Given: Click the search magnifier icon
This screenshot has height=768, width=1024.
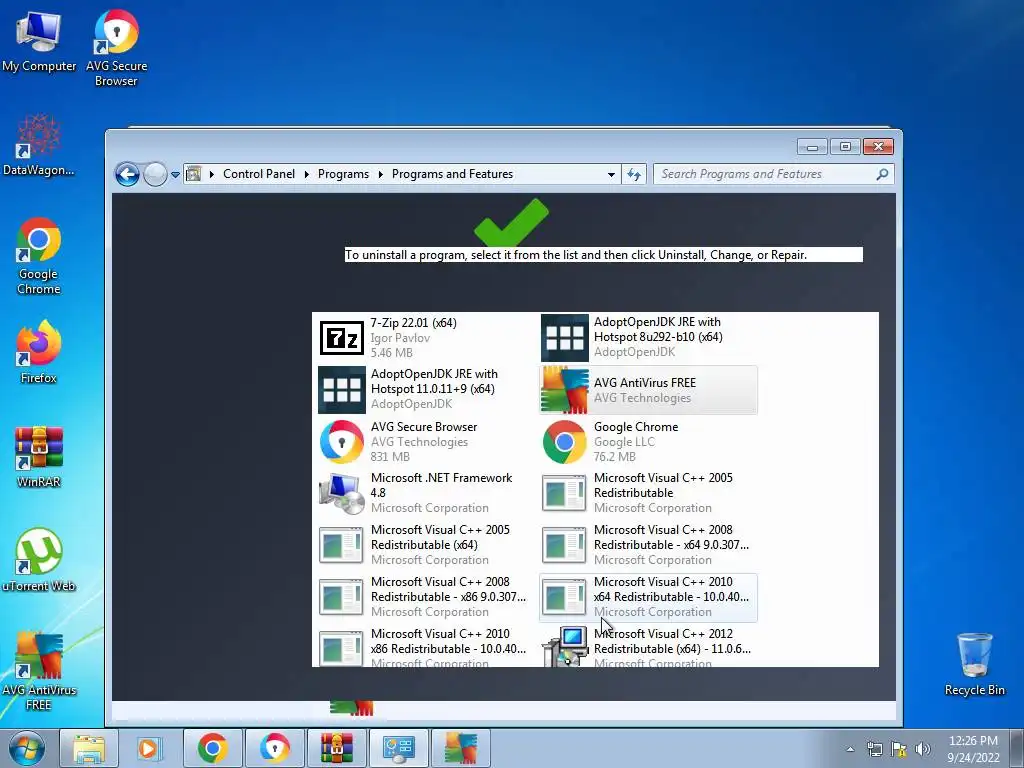Looking at the screenshot, I should (x=882, y=174).
